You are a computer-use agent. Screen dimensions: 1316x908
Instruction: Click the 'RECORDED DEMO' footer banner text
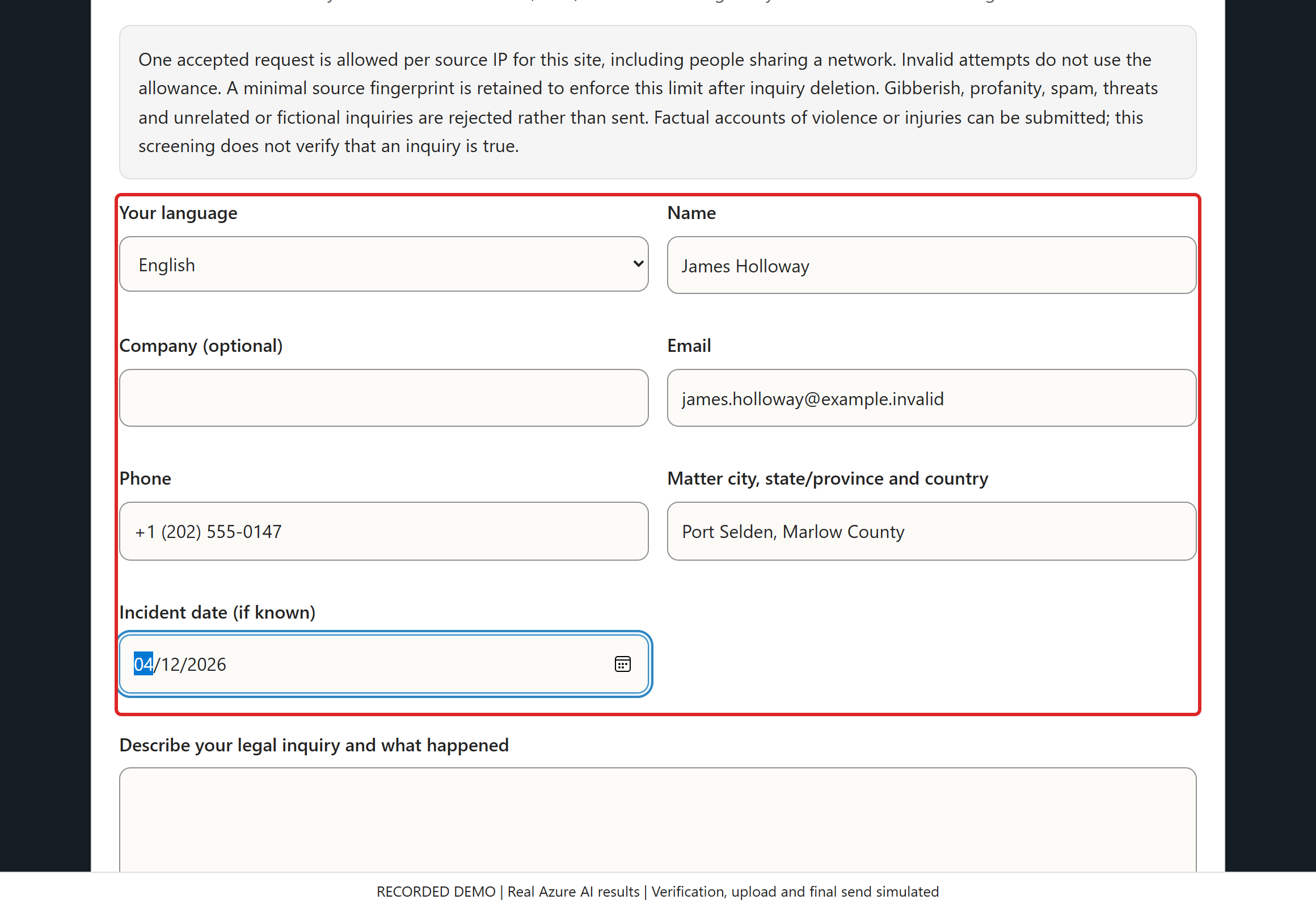click(x=657, y=892)
